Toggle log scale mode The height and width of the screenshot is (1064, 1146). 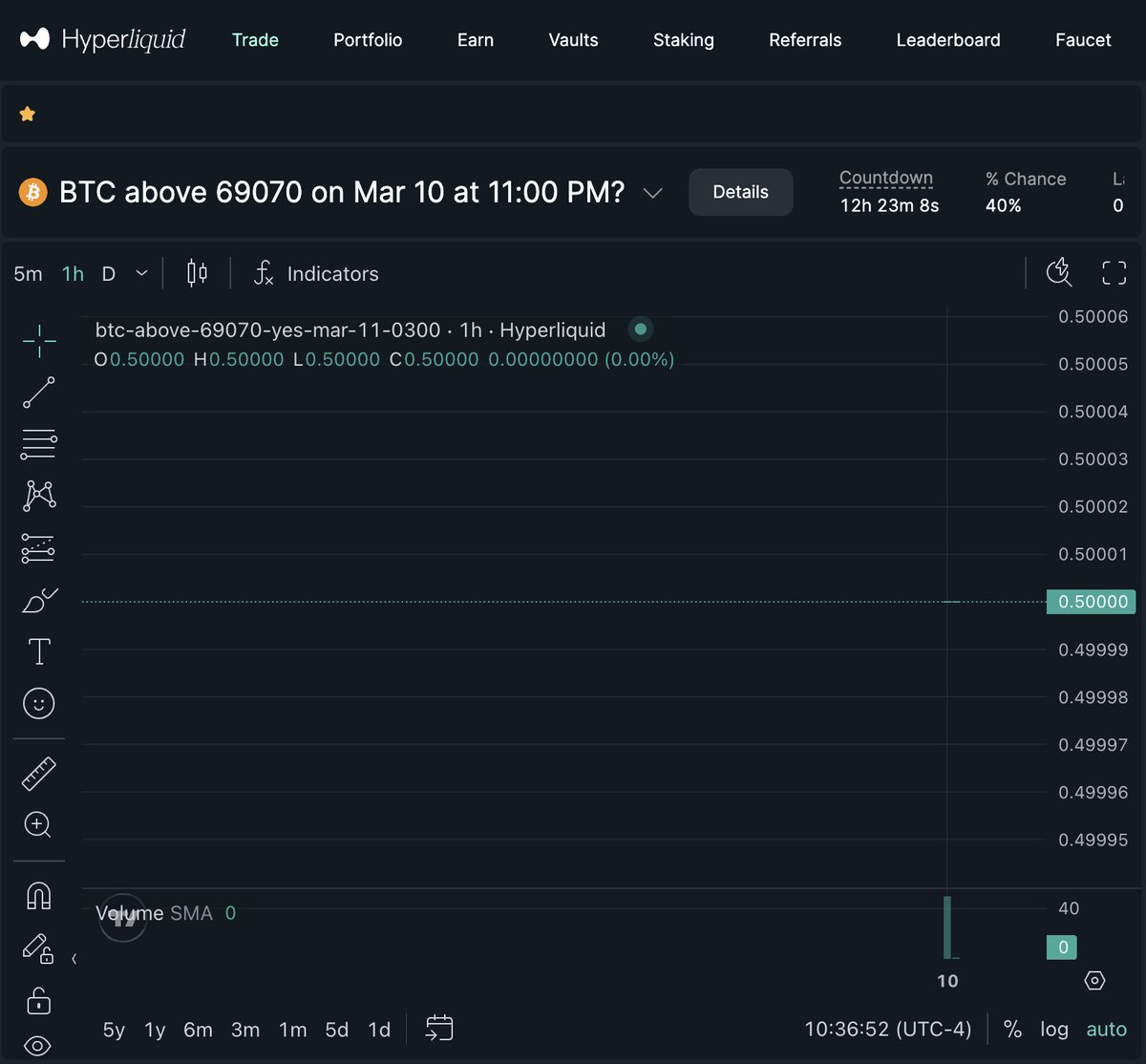(1054, 1030)
